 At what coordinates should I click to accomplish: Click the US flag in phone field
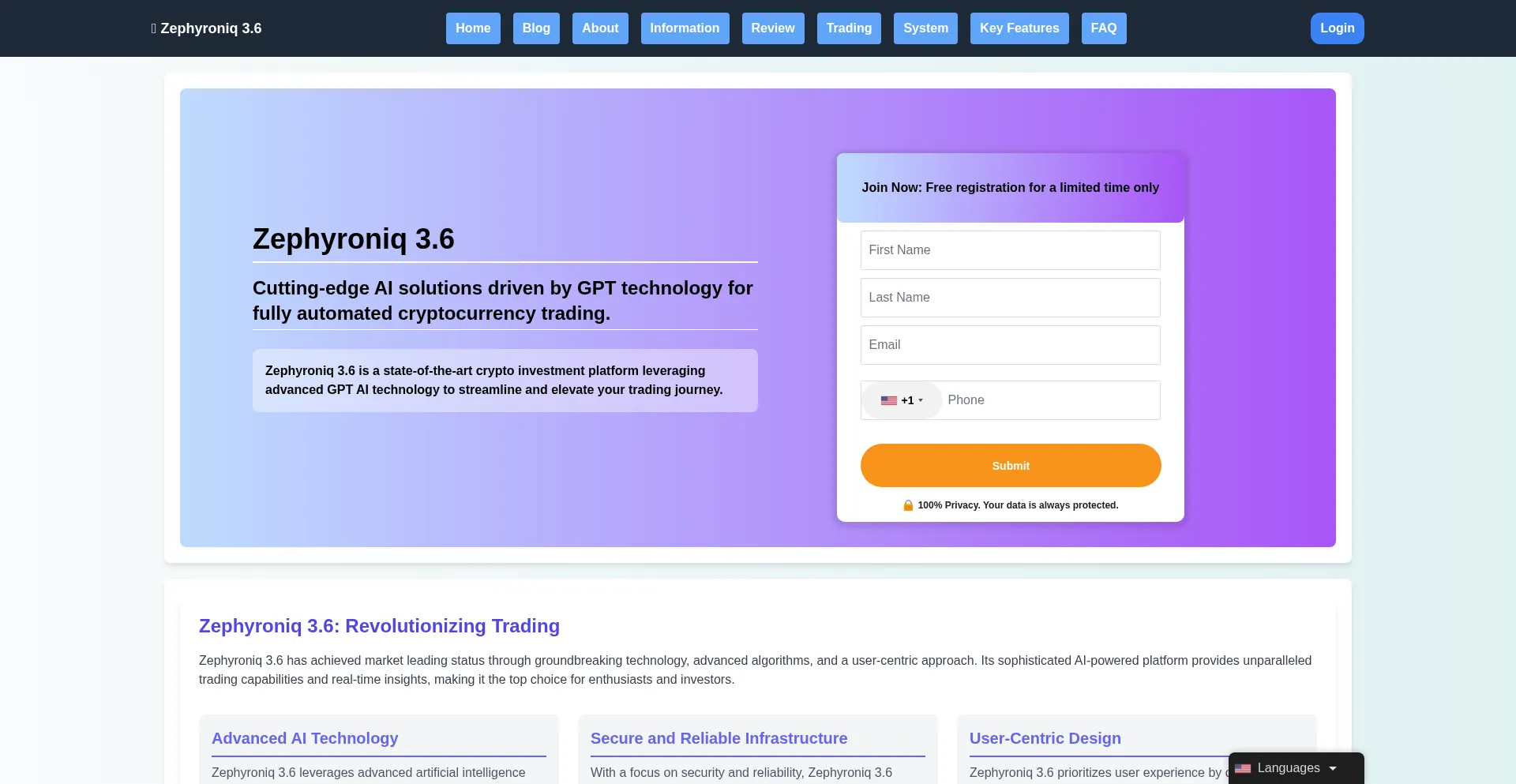tap(888, 400)
